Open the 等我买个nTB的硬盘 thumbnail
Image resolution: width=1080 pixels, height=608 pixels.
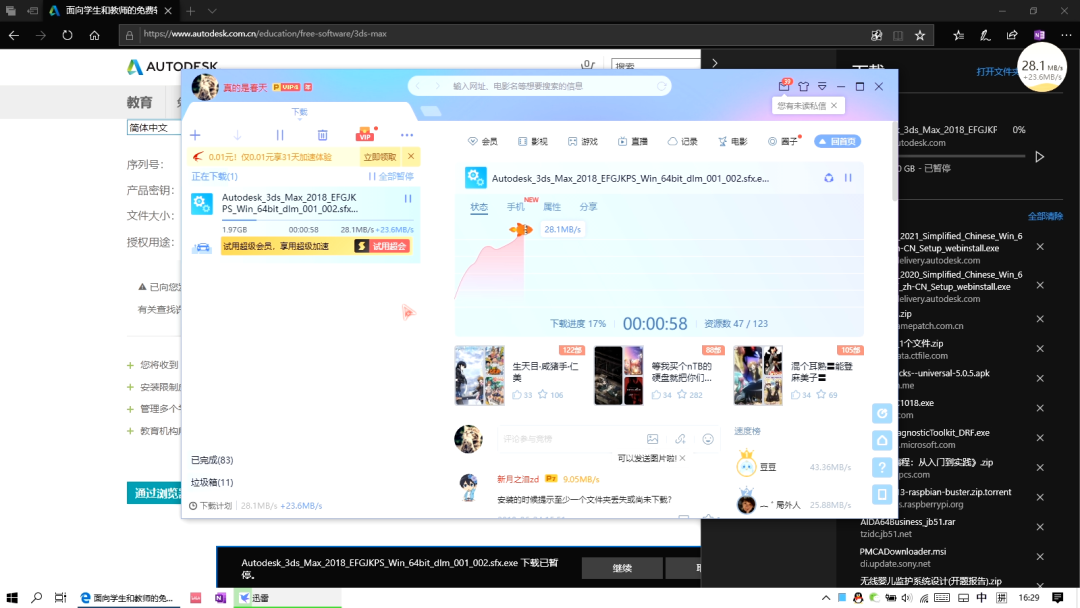619,375
